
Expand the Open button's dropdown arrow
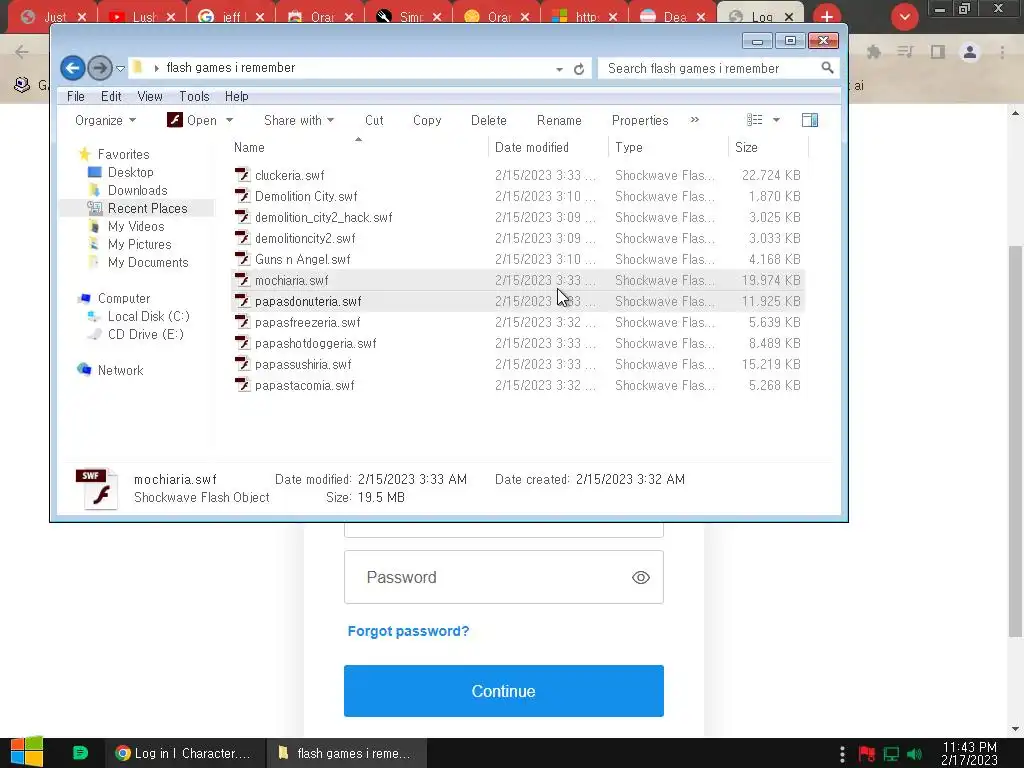point(229,120)
